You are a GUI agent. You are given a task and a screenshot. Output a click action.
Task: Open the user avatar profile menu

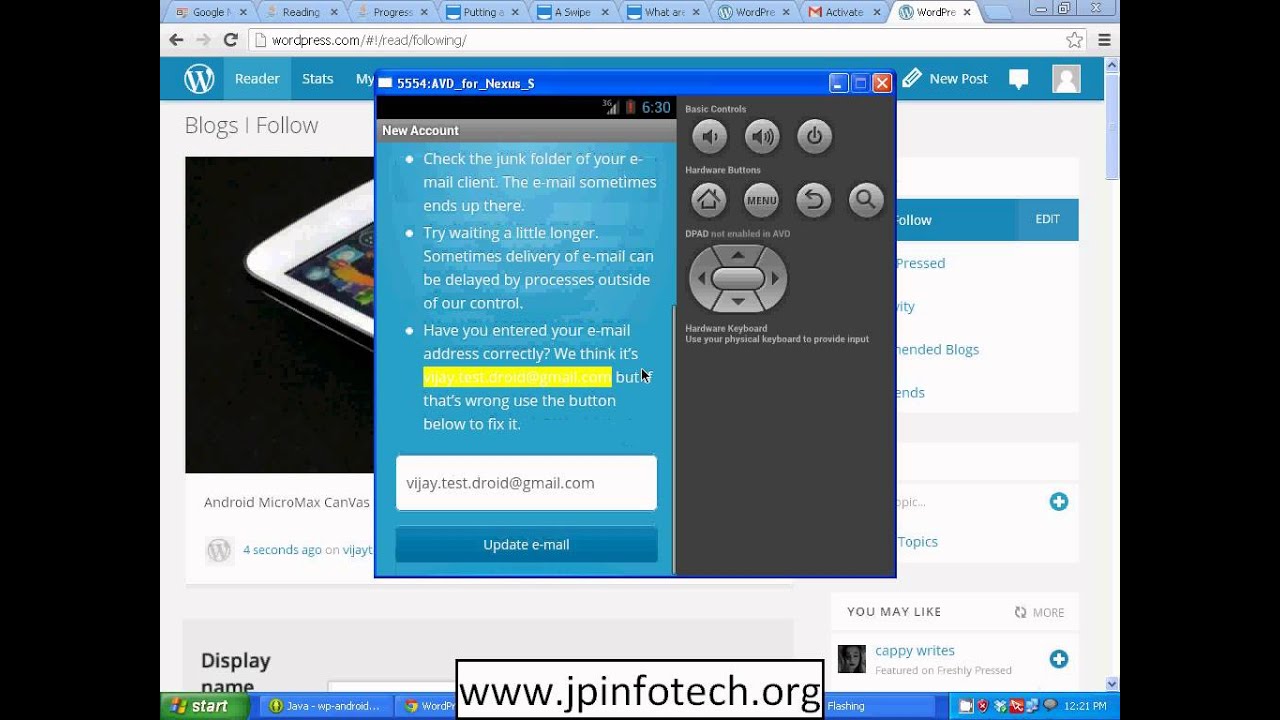tap(1066, 79)
